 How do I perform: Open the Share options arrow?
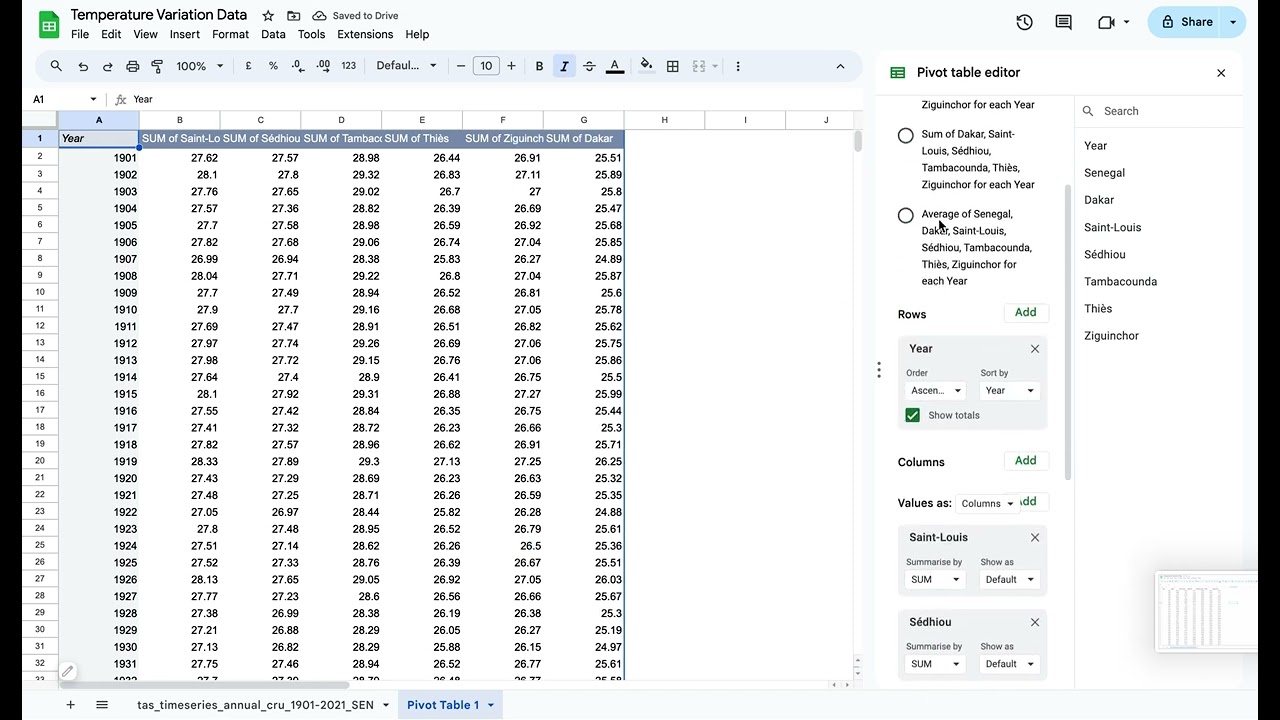click(x=1233, y=22)
